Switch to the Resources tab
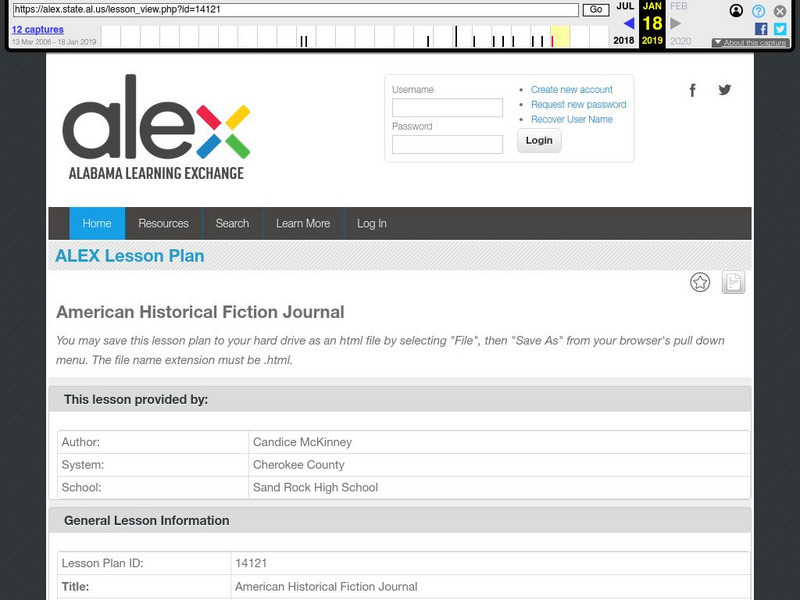The height and width of the screenshot is (600, 800). [164, 223]
